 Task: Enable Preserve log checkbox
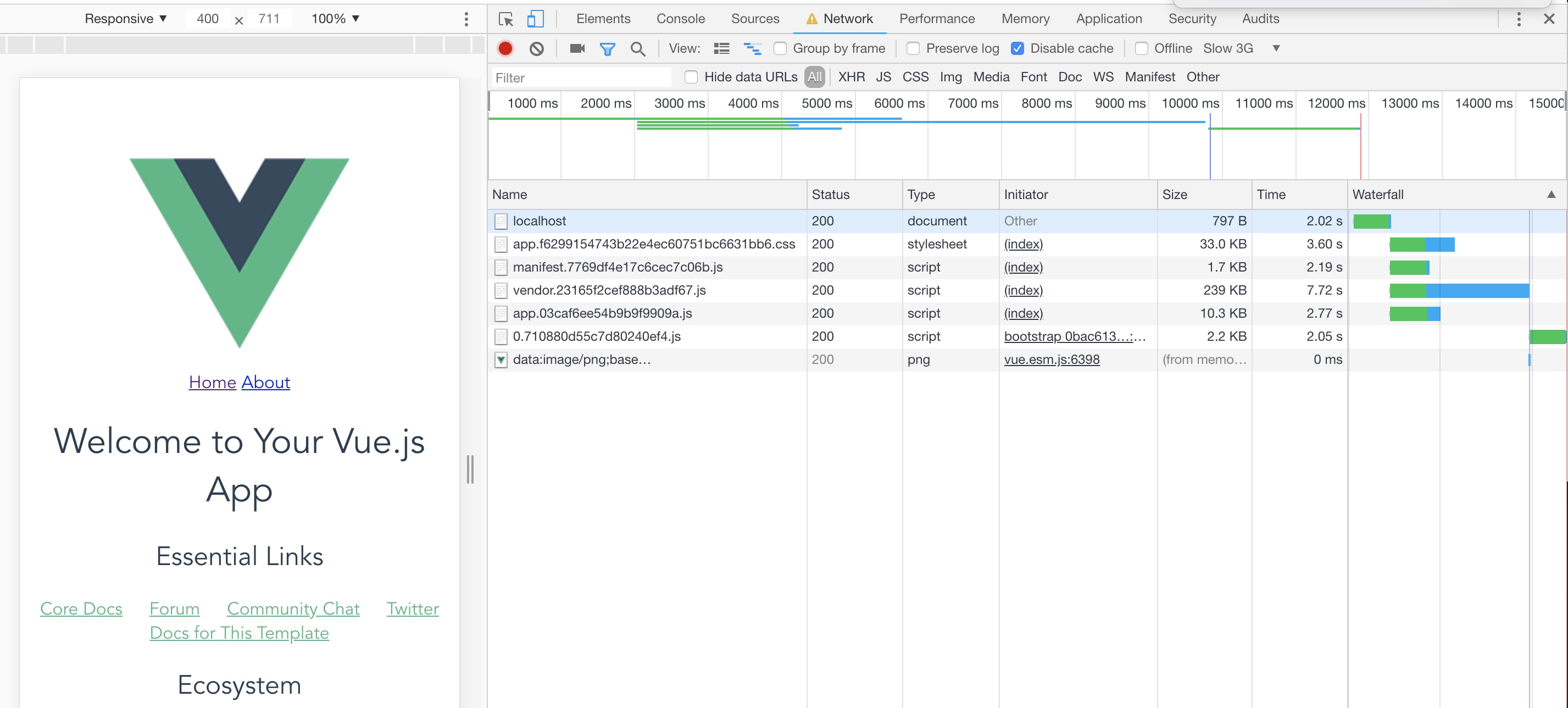(x=913, y=48)
